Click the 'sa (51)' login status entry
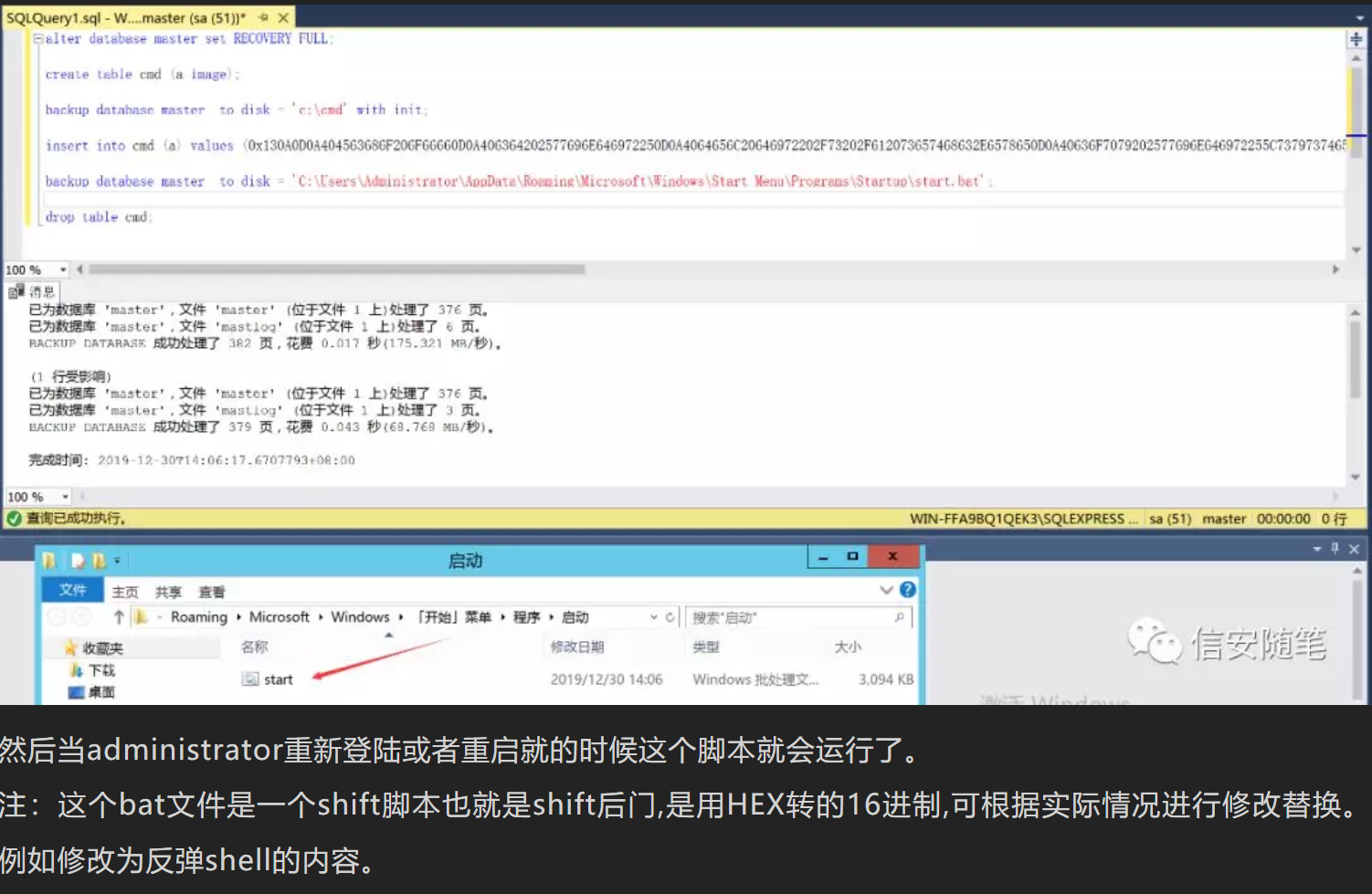The height and width of the screenshot is (894, 1372). tap(1170, 519)
